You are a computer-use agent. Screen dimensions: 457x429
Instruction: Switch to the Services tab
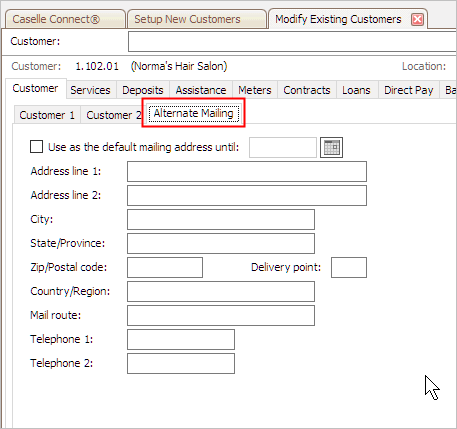(x=90, y=90)
